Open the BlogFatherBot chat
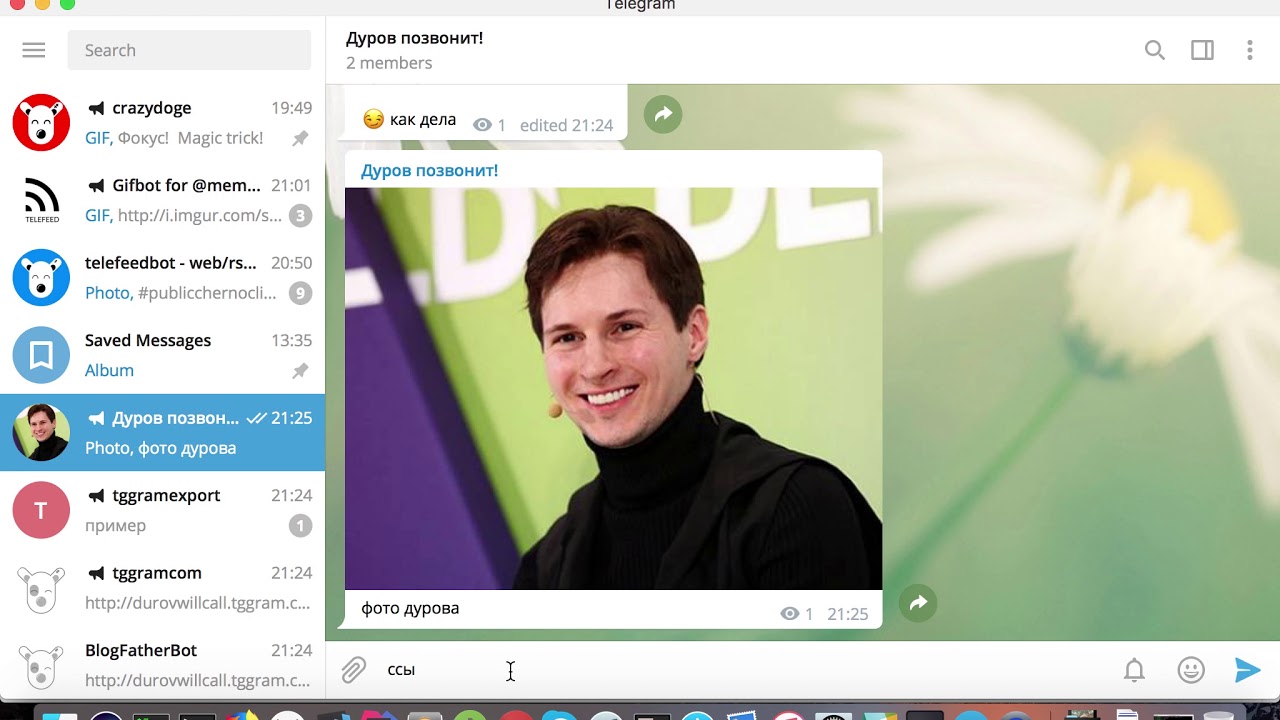Screen dimensions: 1280x720 [163, 665]
